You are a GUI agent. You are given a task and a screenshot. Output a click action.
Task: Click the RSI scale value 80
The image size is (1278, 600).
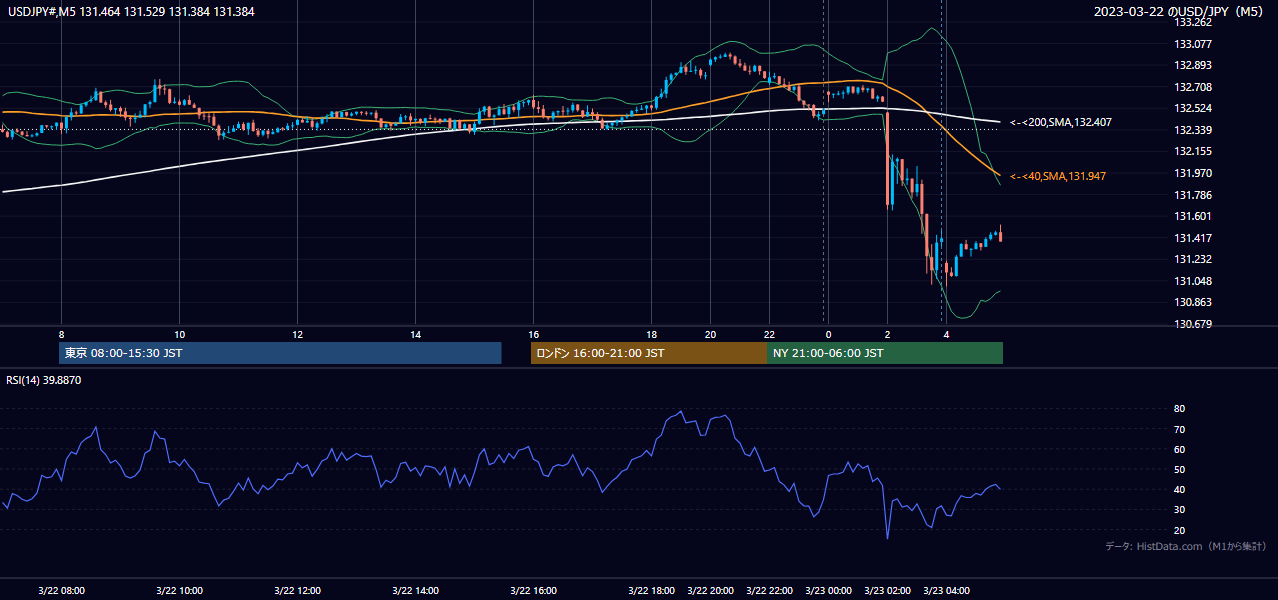(x=1179, y=409)
